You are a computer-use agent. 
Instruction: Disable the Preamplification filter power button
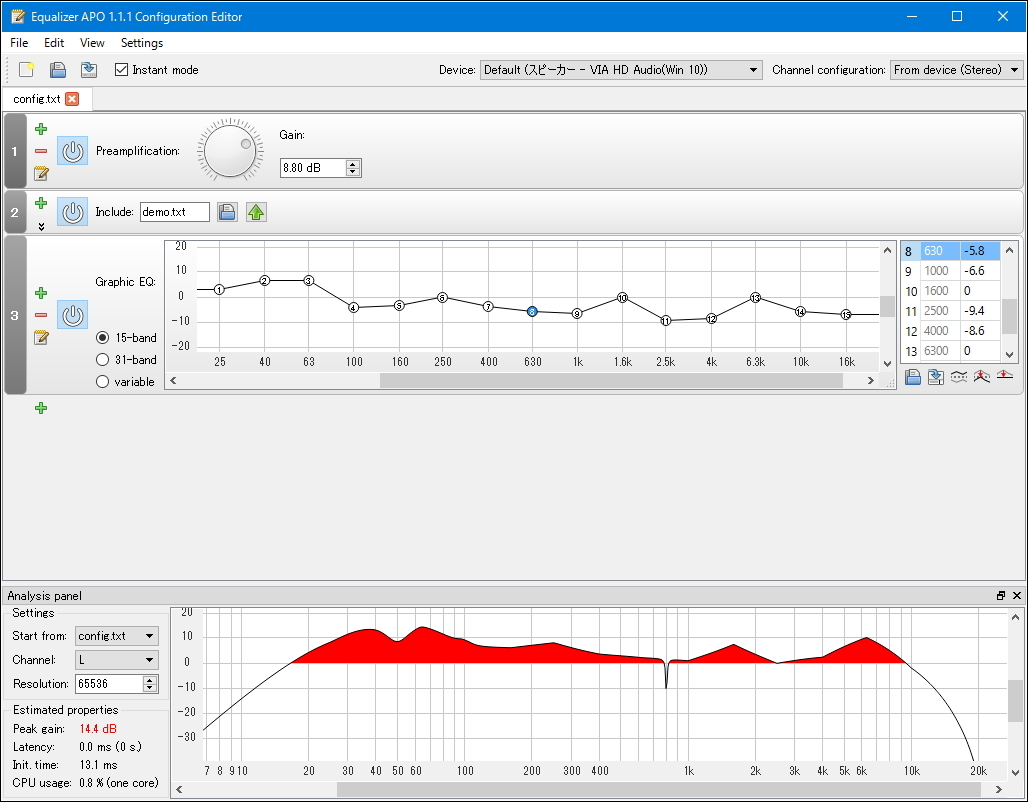71,151
